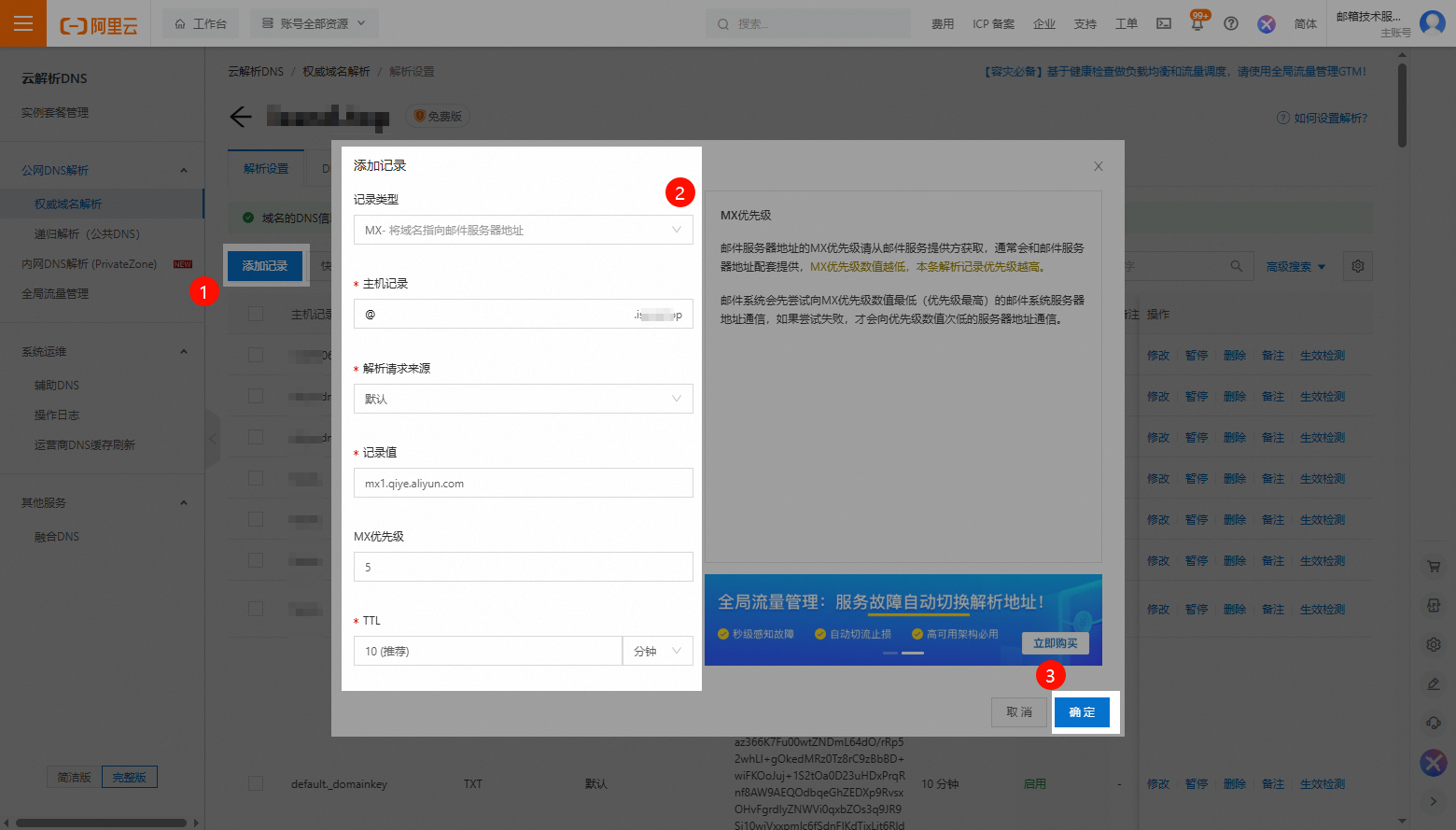Open the 记录类型 record type dropdown
The image size is (1456, 830).
523,230
